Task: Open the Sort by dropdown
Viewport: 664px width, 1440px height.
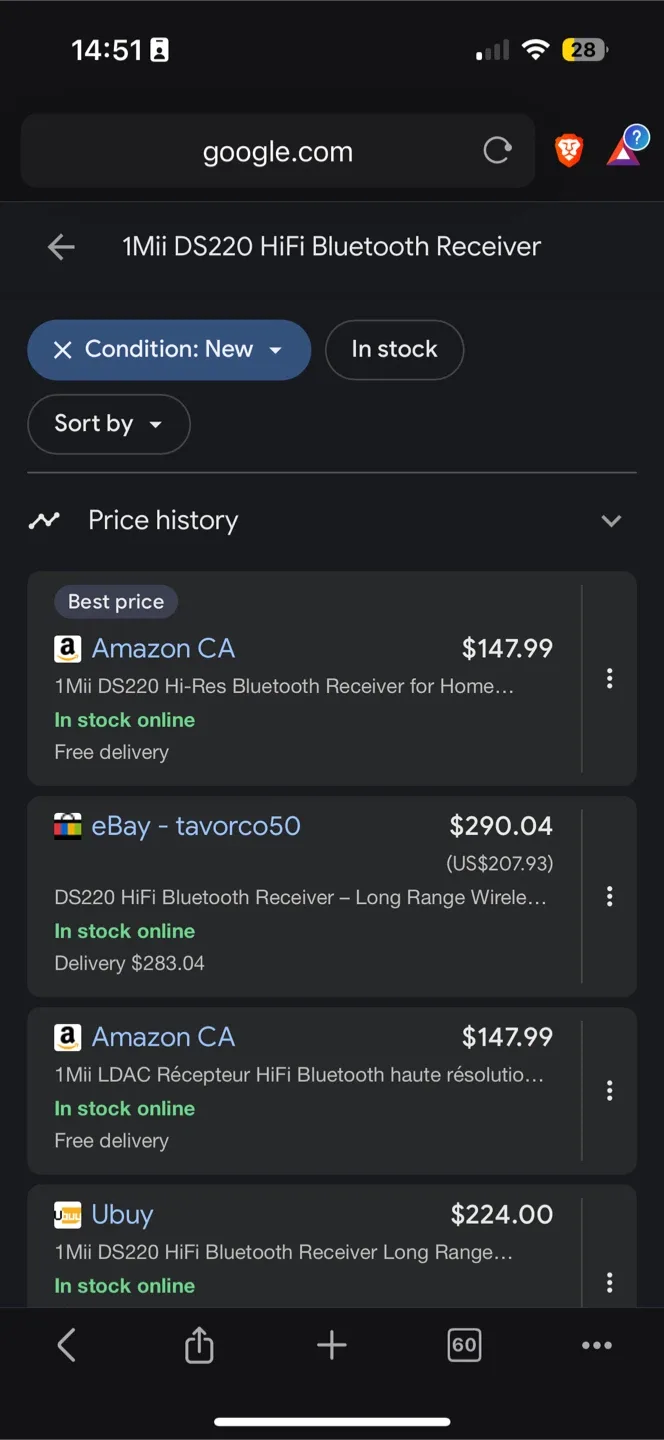Action: click(108, 424)
